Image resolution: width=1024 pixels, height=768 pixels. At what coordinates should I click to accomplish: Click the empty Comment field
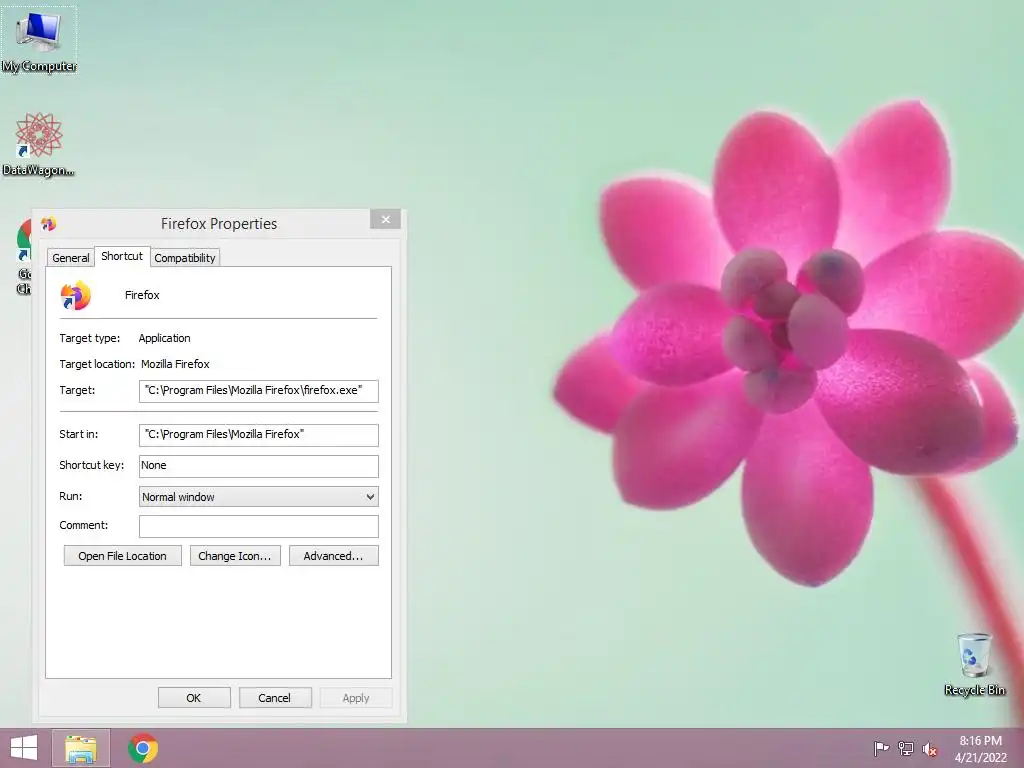click(259, 526)
